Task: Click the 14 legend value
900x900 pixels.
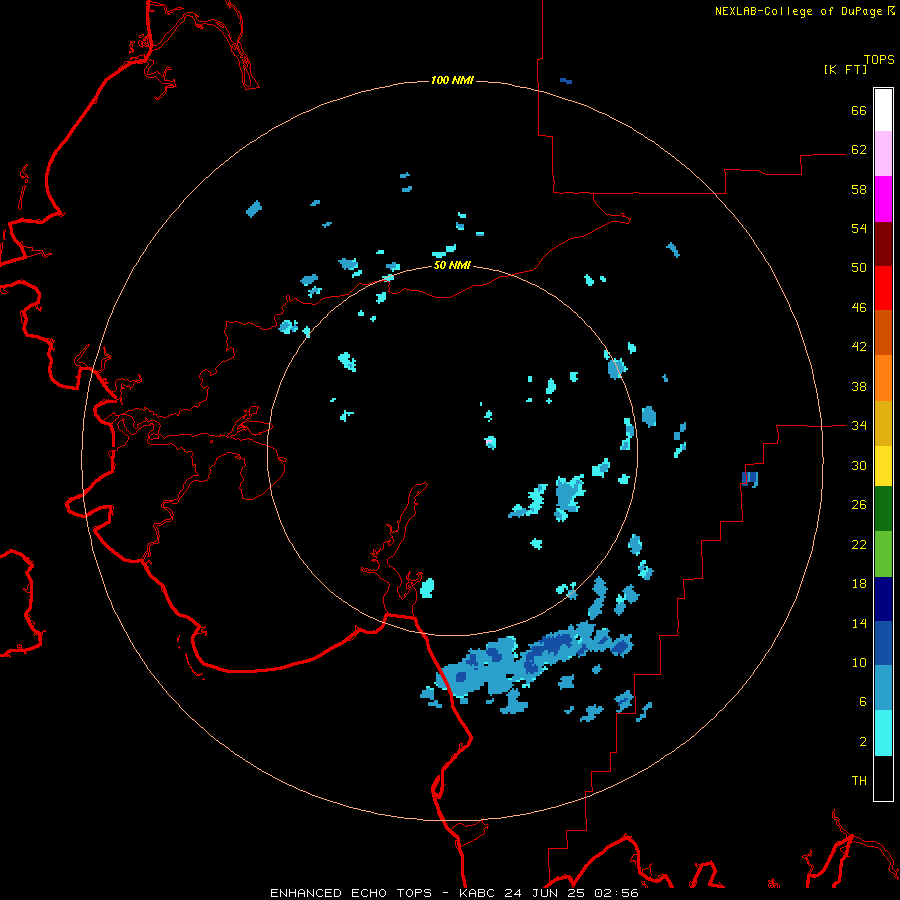Action: (x=859, y=623)
